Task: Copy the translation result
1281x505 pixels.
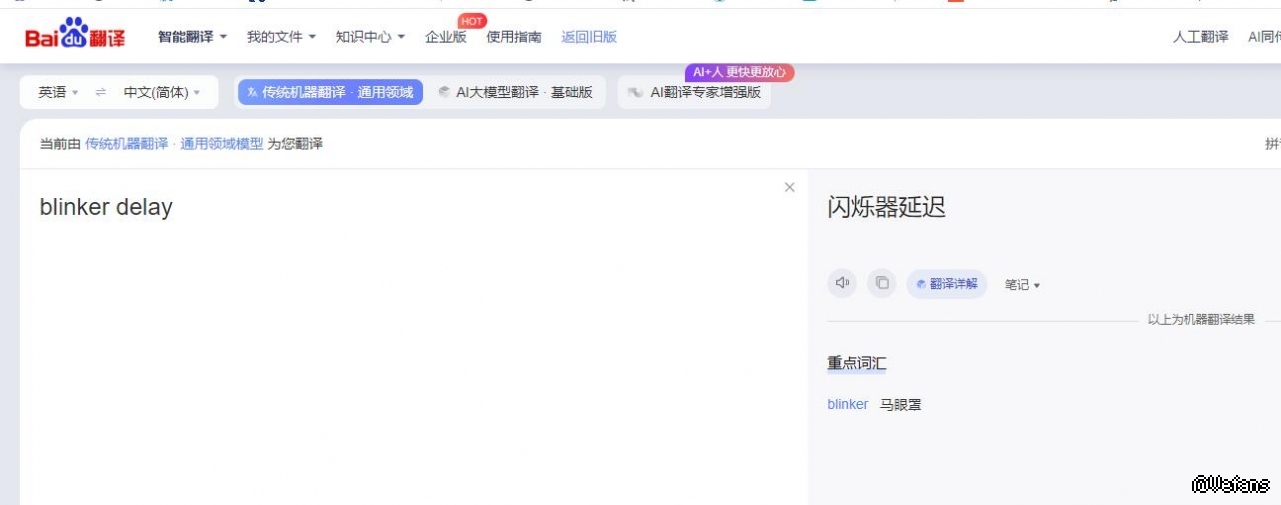Action: (881, 284)
